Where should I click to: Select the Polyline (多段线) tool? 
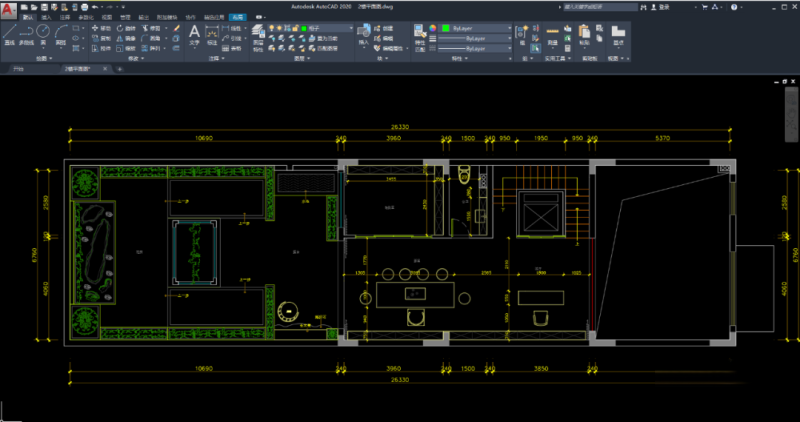[26, 34]
